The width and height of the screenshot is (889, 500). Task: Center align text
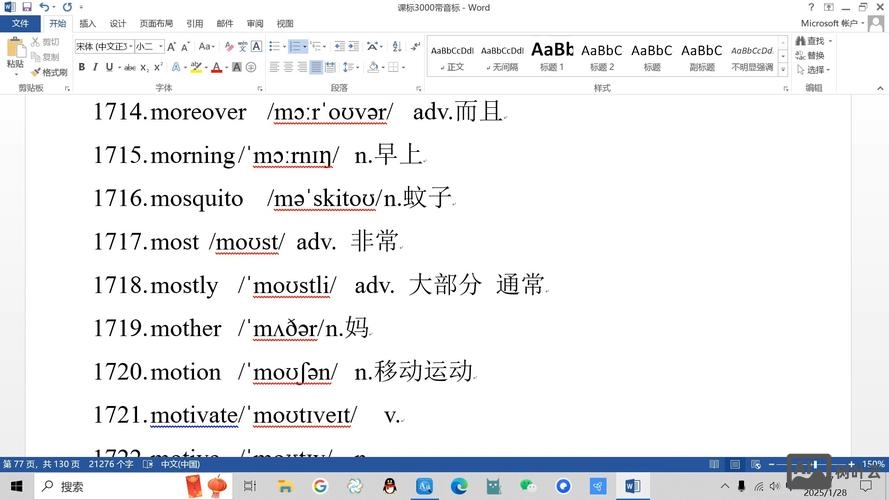click(x=288, y=67)
